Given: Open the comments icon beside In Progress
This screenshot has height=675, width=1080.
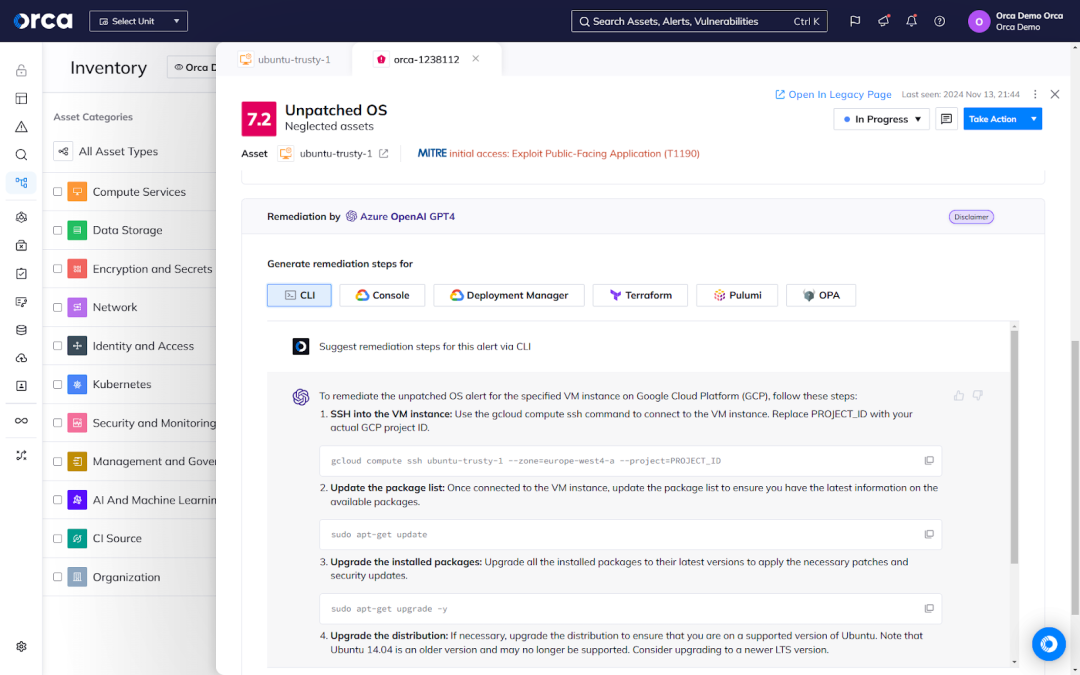Looking at the screenshot, I should point(946,119).
